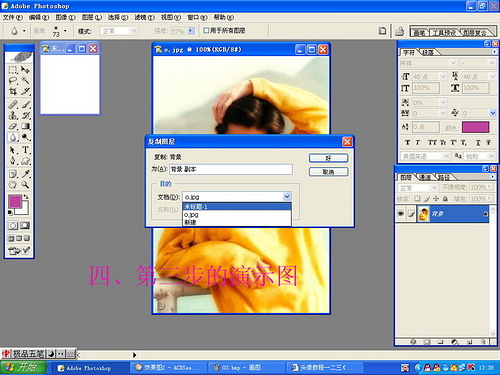This screenshot has height=375, width=500.
Task: Select the Zoom tool
Action: pyautogui.click(x=25, y=184)
